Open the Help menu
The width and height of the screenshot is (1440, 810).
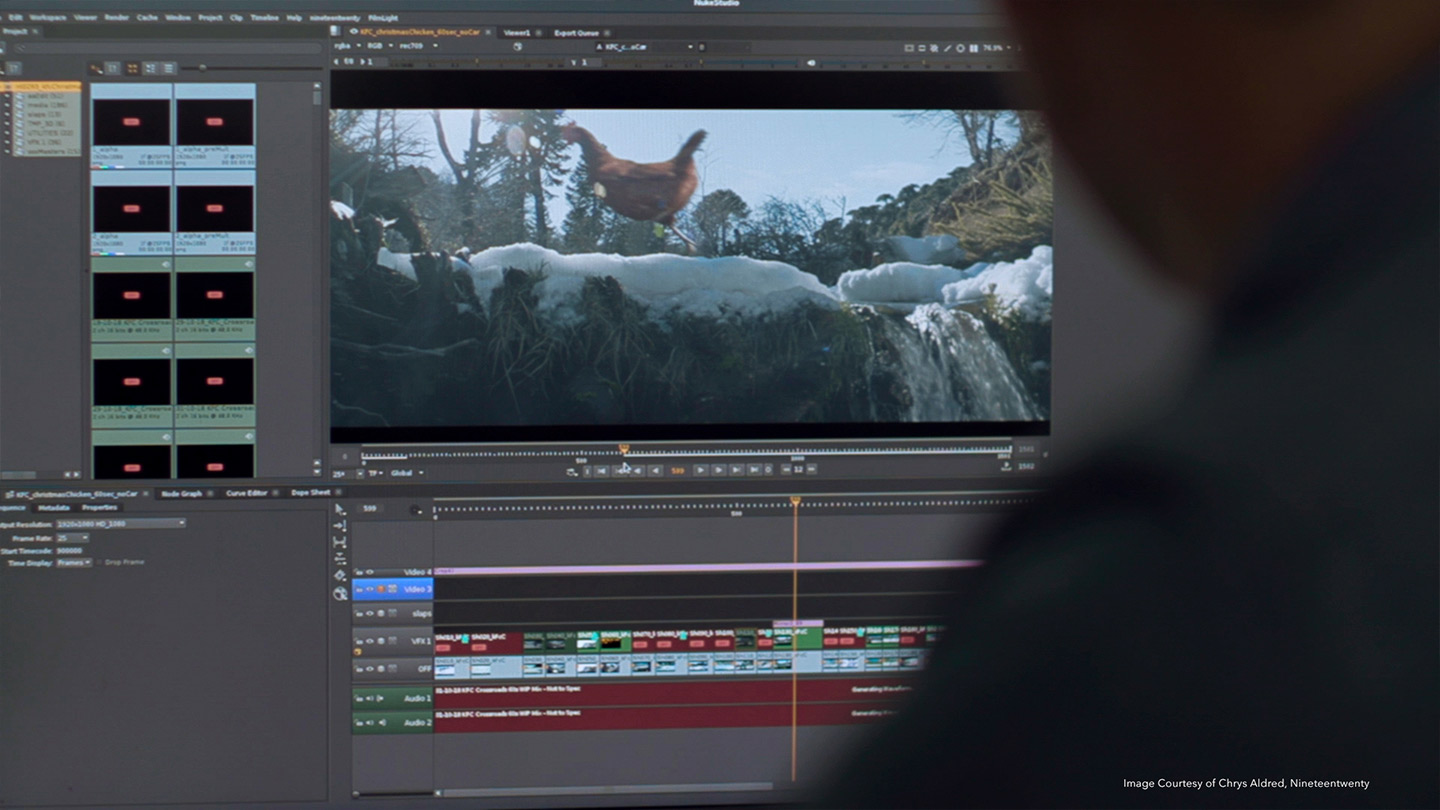point(294,17)
